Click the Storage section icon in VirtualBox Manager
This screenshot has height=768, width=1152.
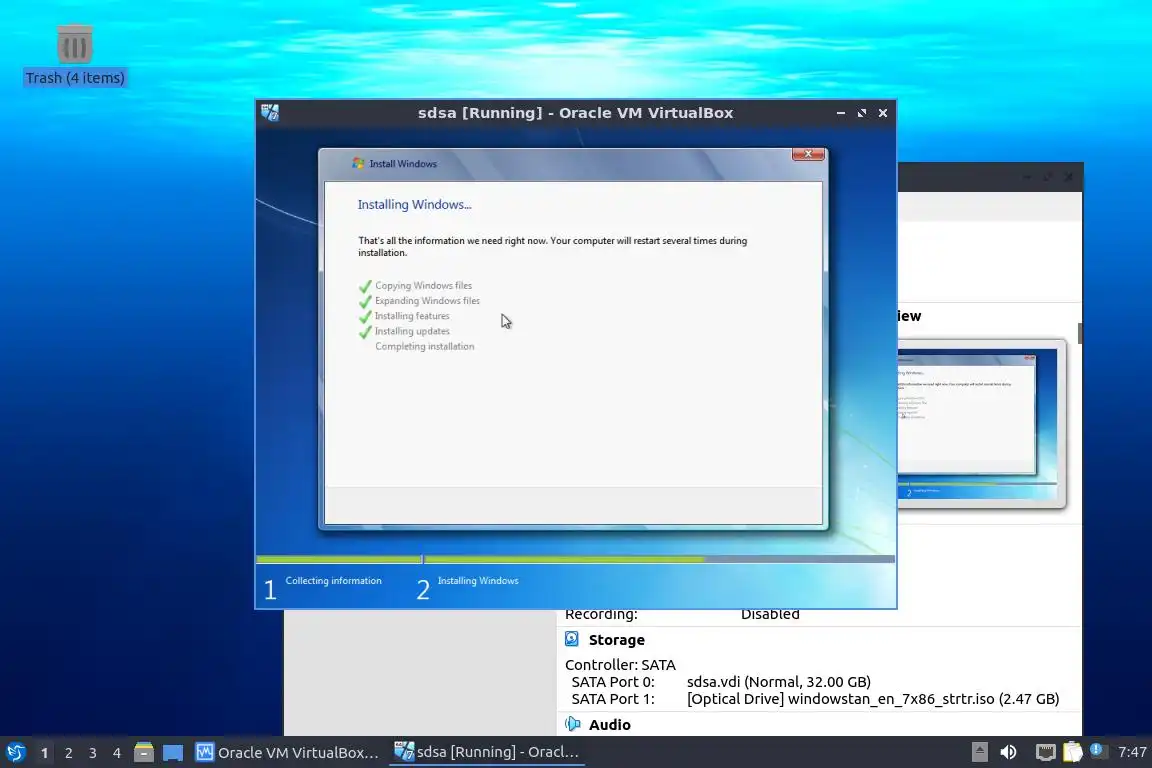pyautogui.click(x=572, y=639)
